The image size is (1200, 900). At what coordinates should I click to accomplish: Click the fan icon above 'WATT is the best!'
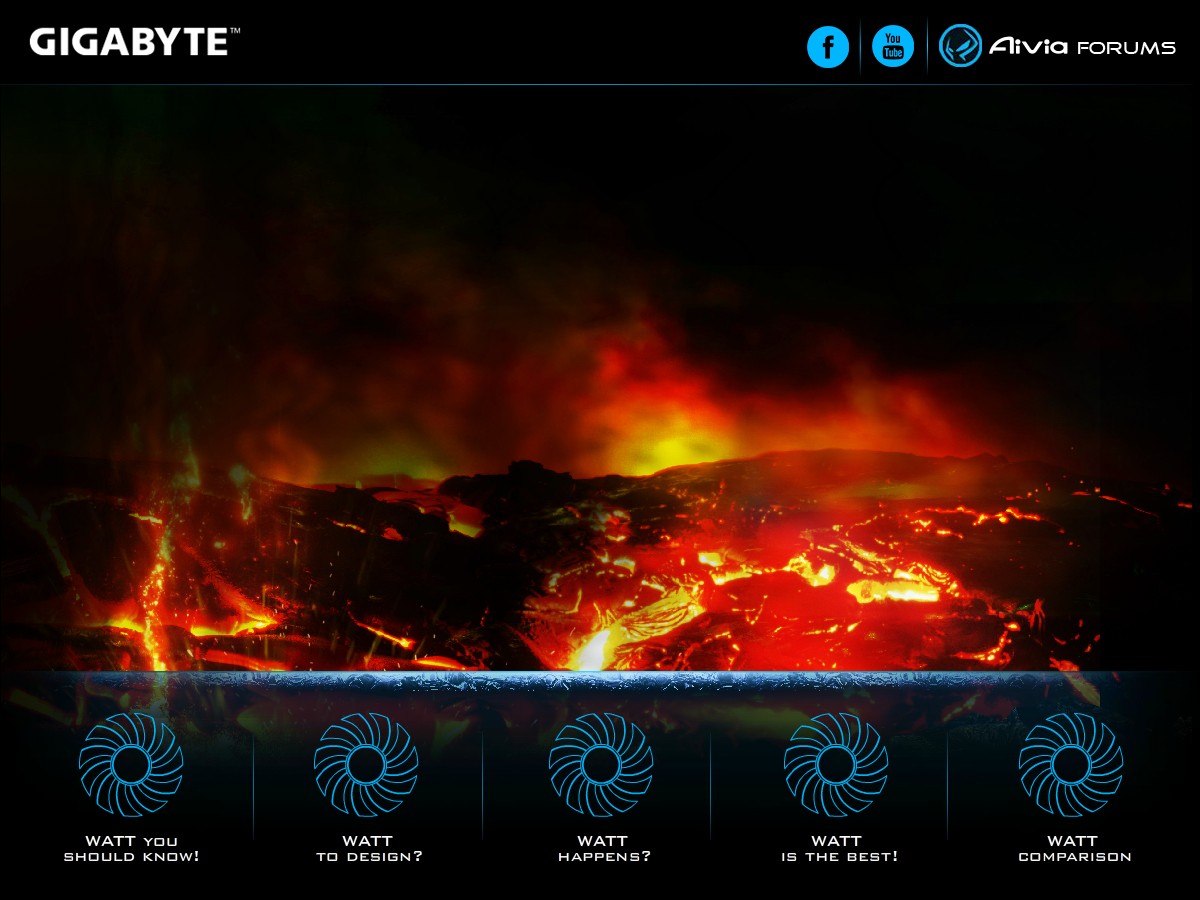[836, 765]
